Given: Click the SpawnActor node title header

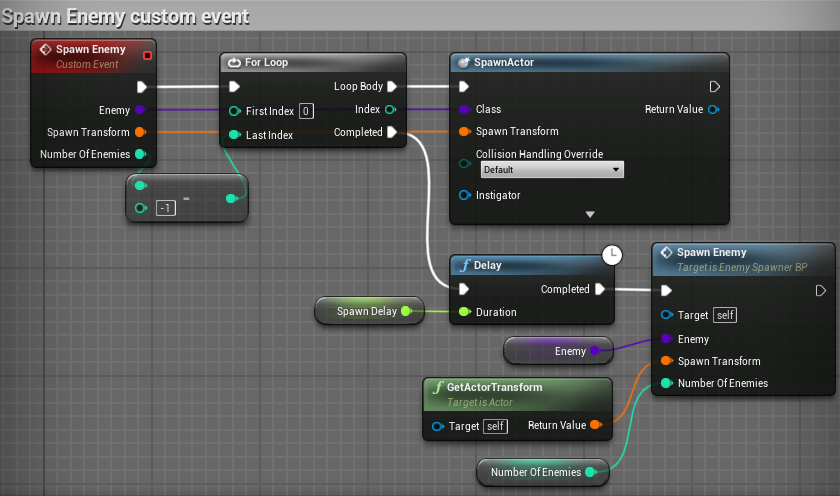Looking at the screenshot, I should point(509,62).
